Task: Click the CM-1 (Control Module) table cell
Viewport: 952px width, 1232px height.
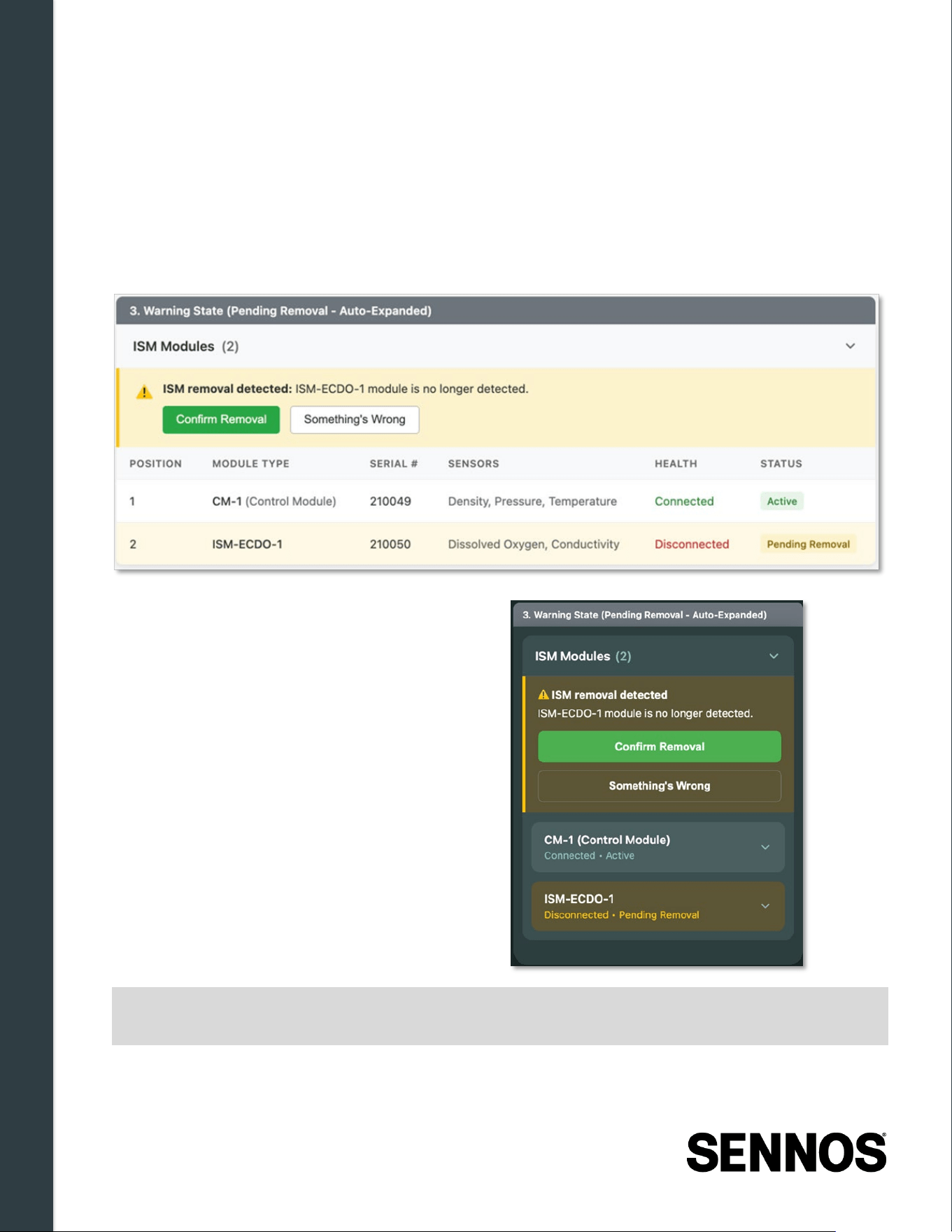Action: (274, 502)
